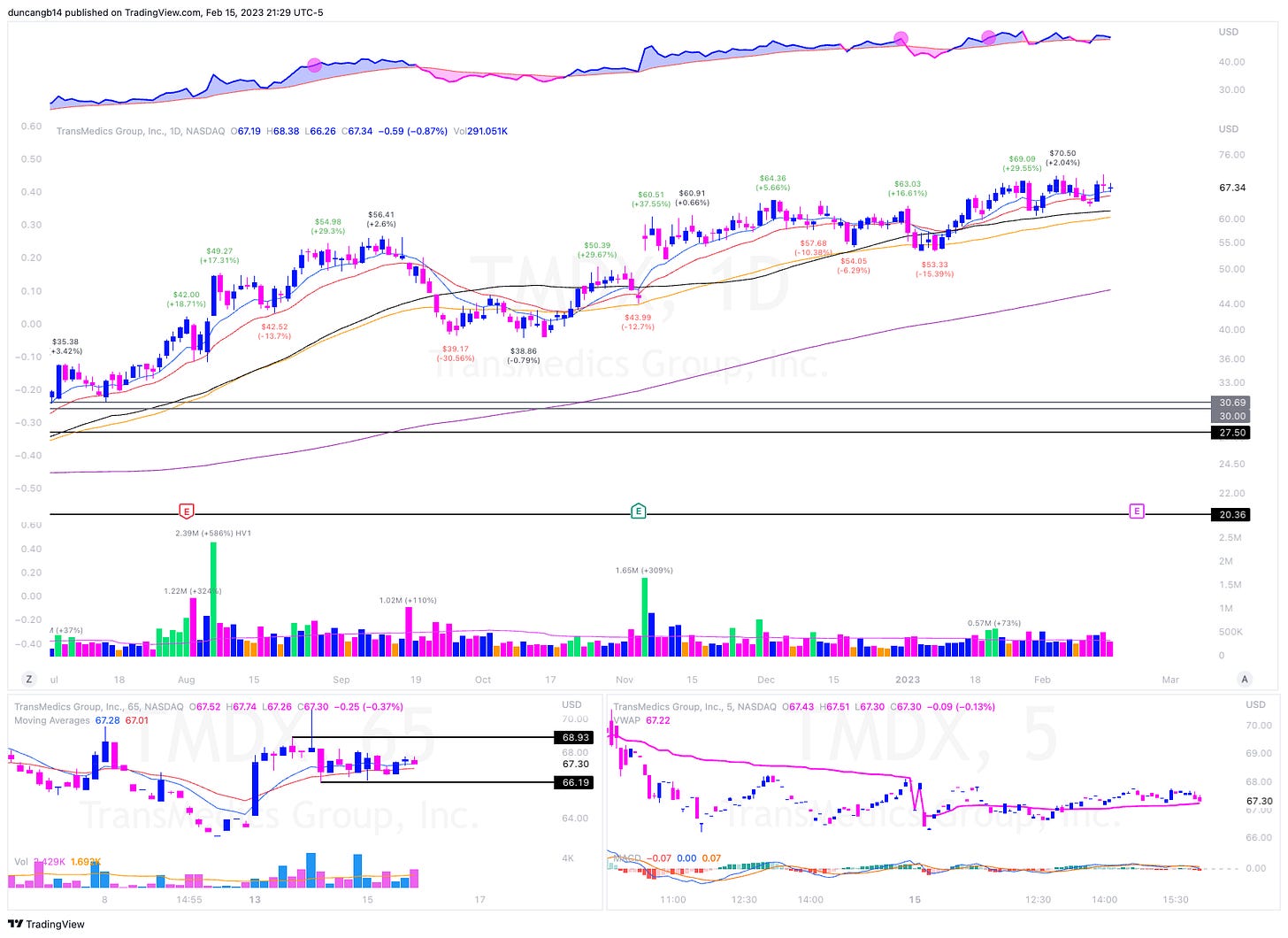Click the $54.98 (+29.3%) annotation
Screen dimensions: 1288x938
click(328, 227)
